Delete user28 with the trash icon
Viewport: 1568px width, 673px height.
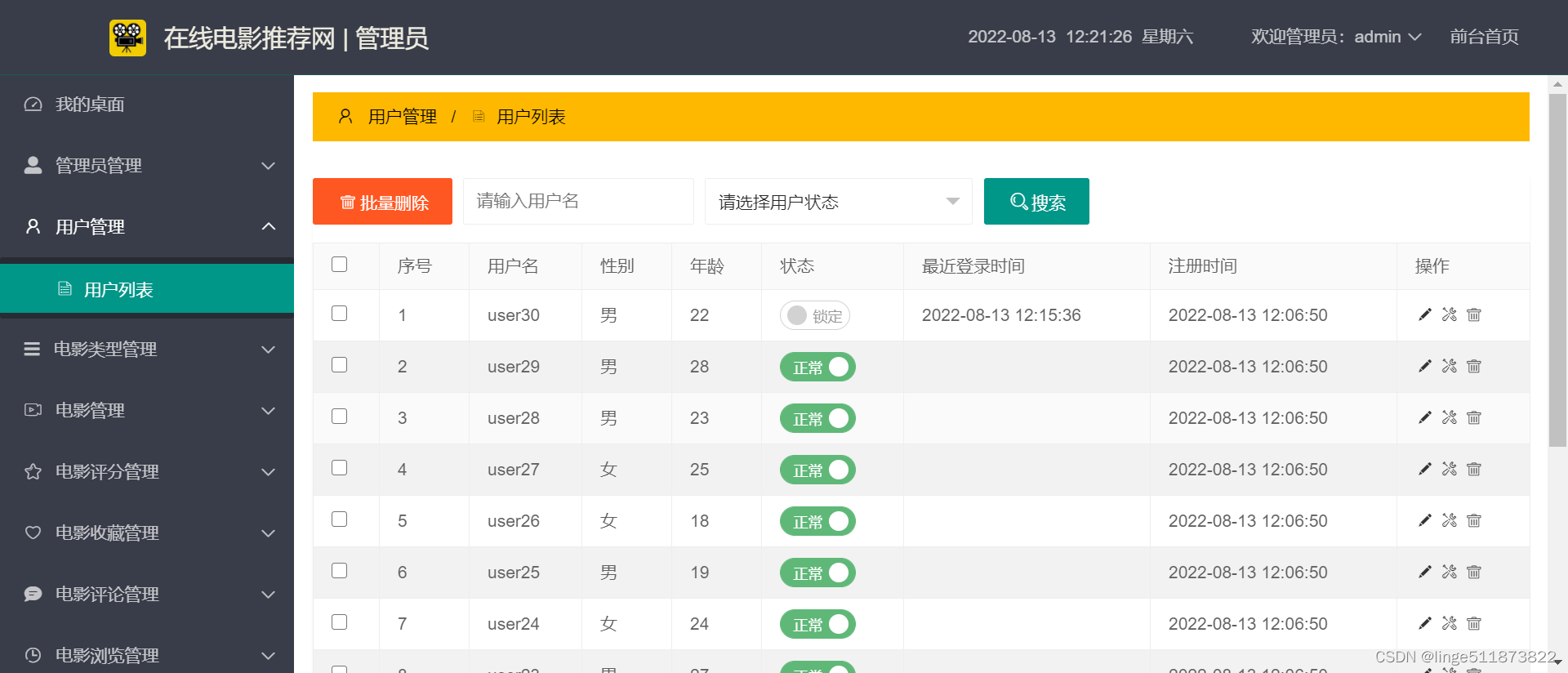pos(1474,417)
